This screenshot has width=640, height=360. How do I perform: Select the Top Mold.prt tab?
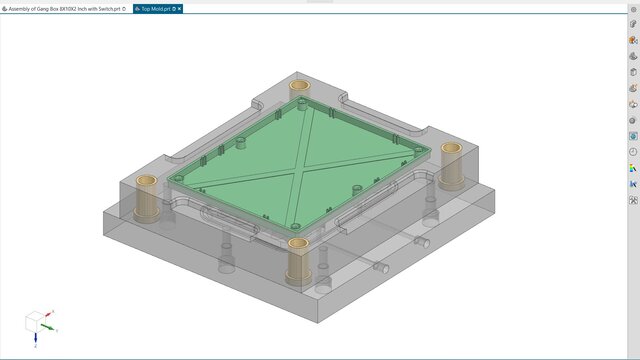[x=158, y=9]
